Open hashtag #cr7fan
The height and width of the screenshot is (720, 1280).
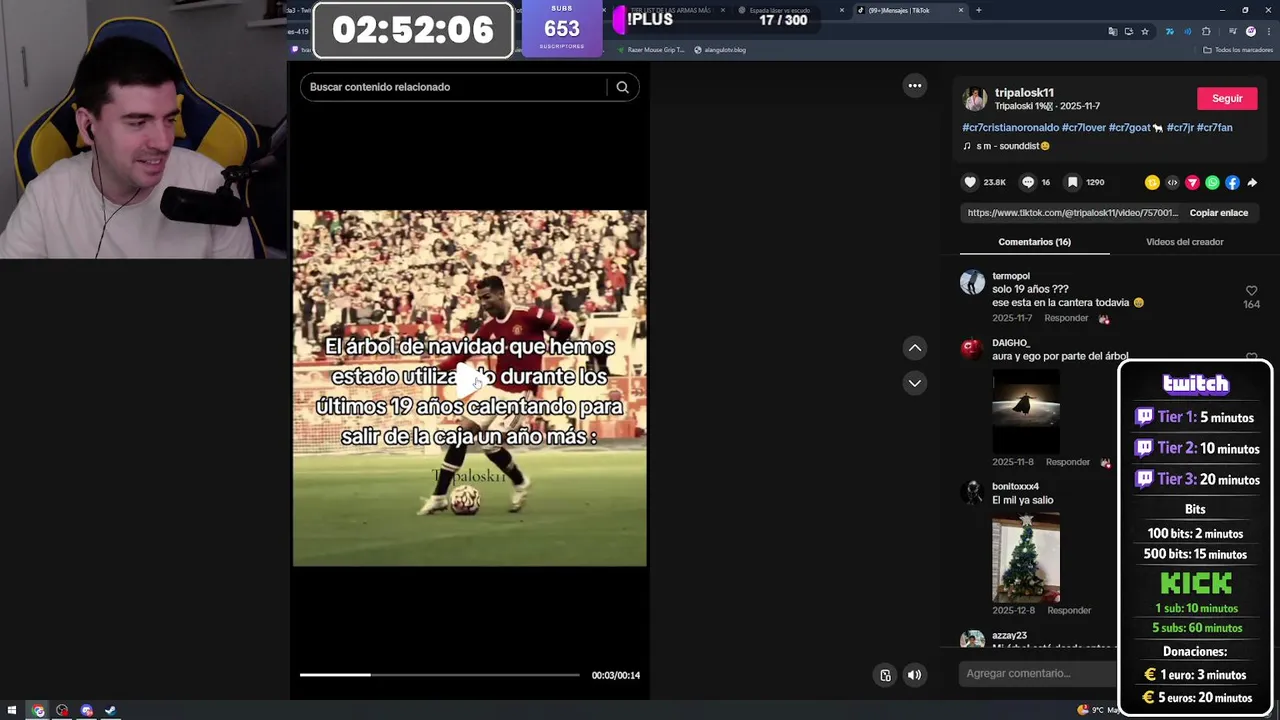point(1214,128)
